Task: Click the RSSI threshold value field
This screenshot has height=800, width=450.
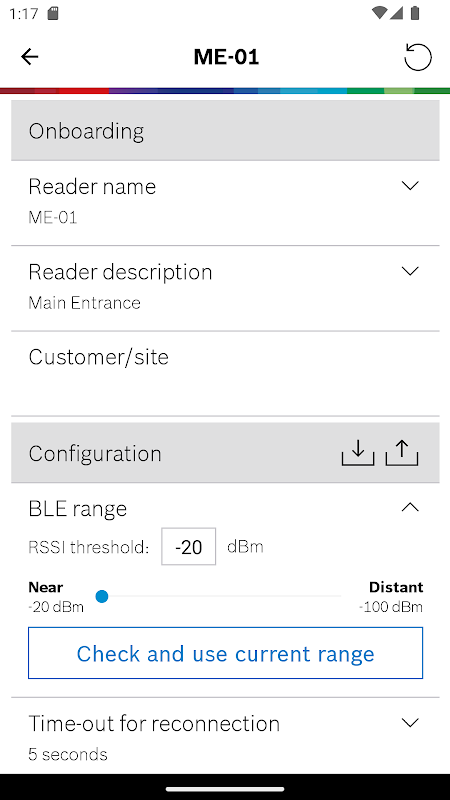Action: pyautogui.click(x=189, y=547)
